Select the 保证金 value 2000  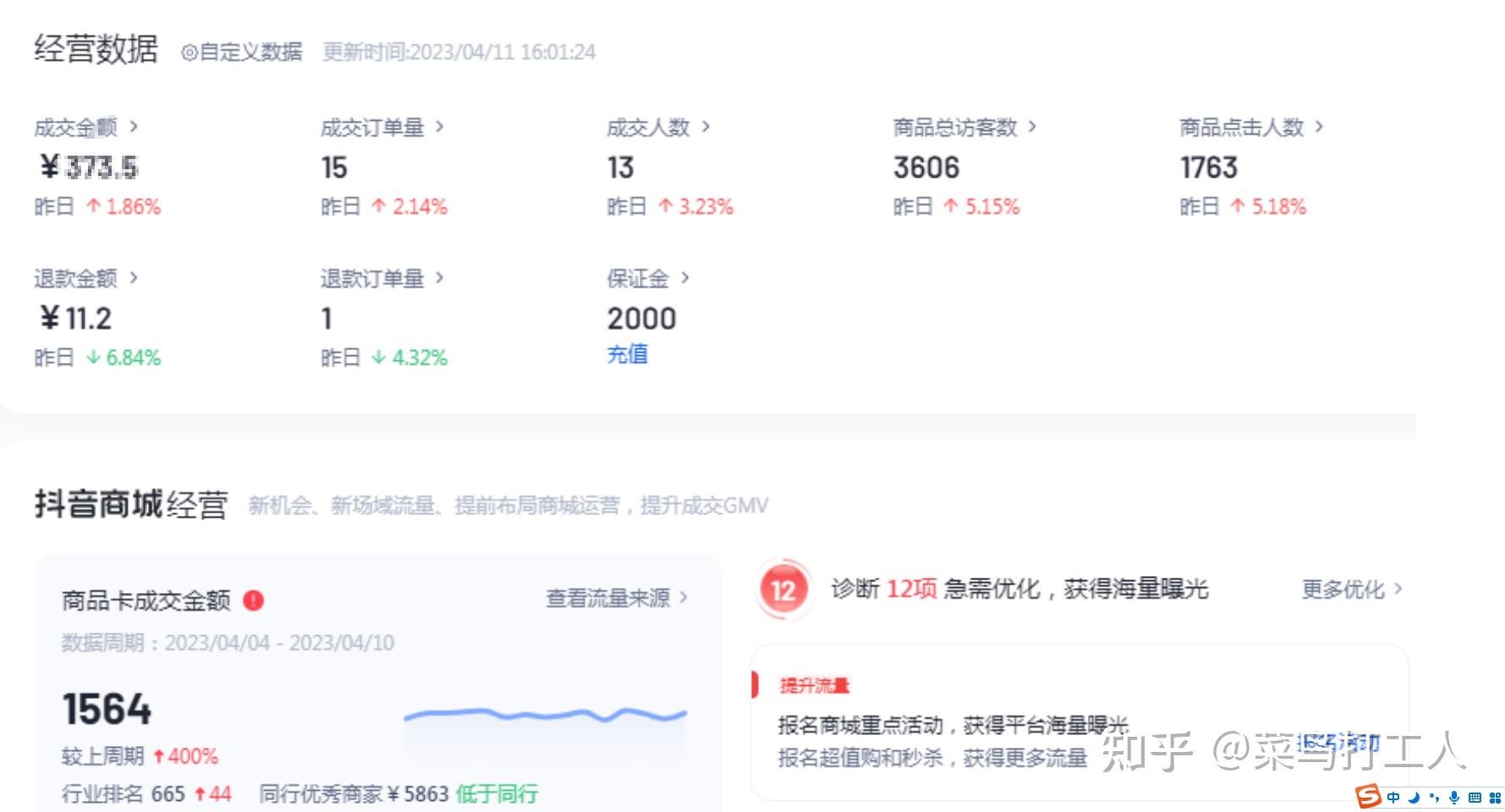pyautogui.click(x=641, y=318)
